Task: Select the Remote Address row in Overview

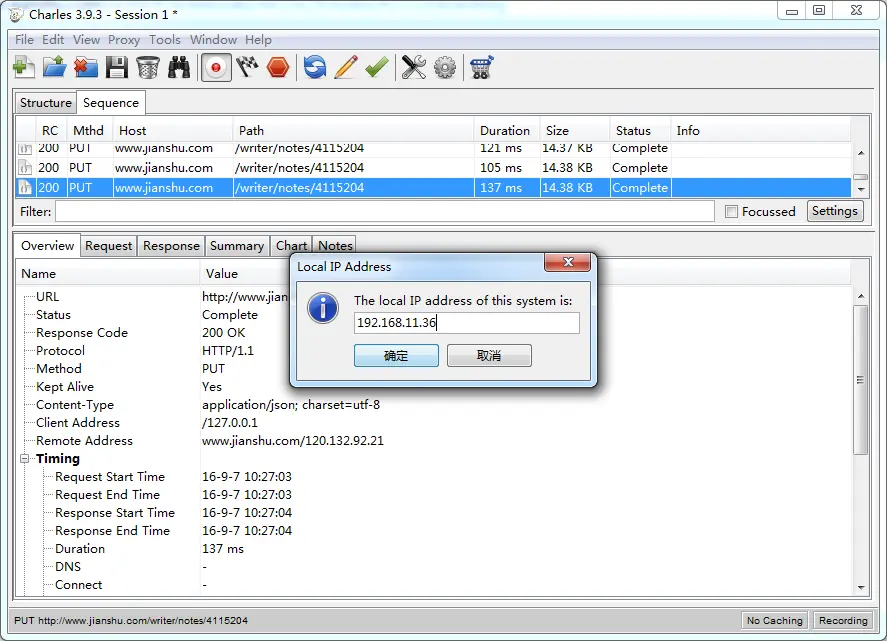Action: pos(433,441)
